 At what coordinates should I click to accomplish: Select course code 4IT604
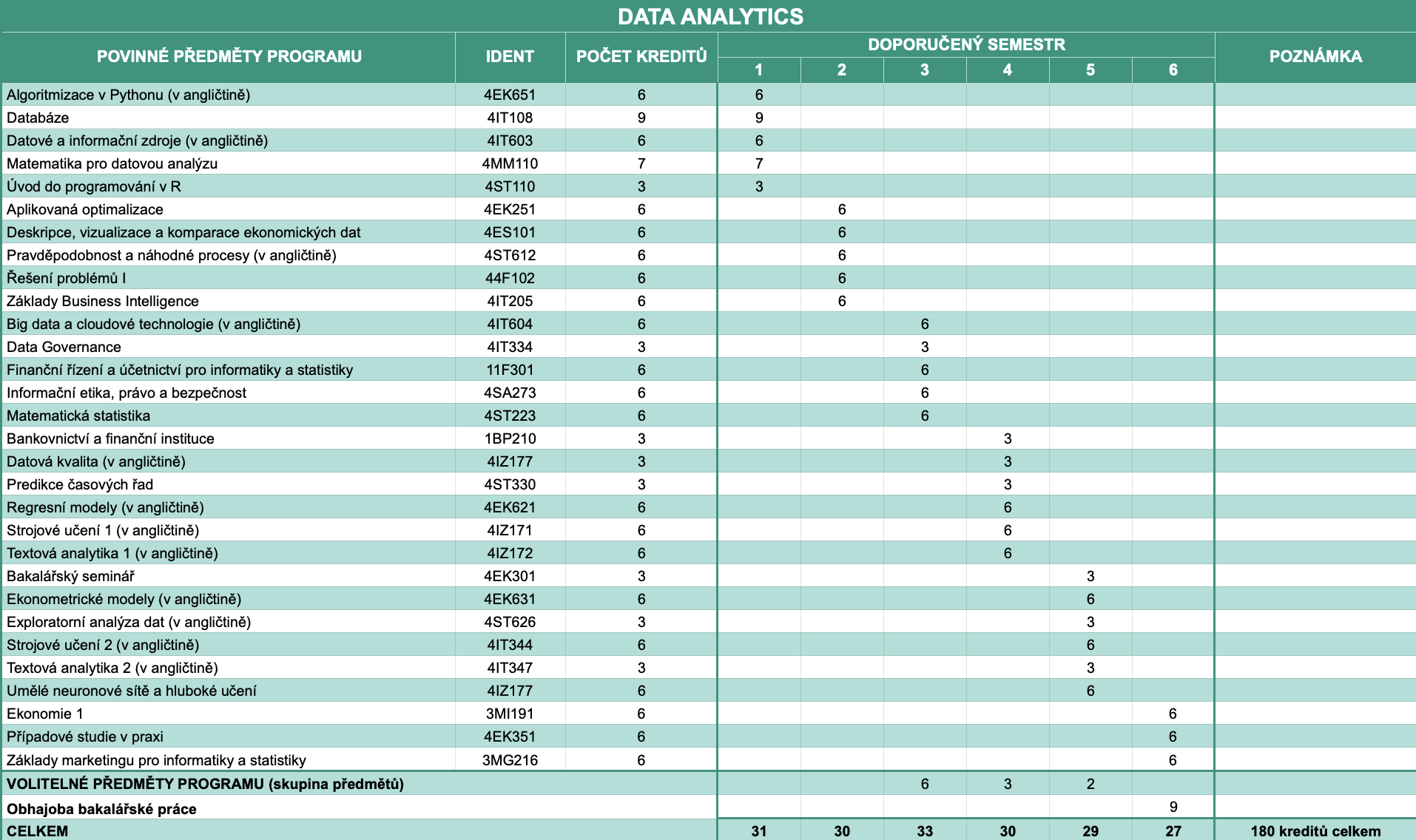pos(510,324)
